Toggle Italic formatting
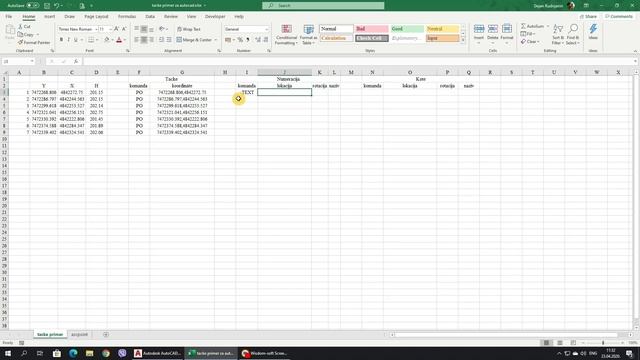Image resolution: width=640 pixels, height=360 pixels. (x=68, y=40)
